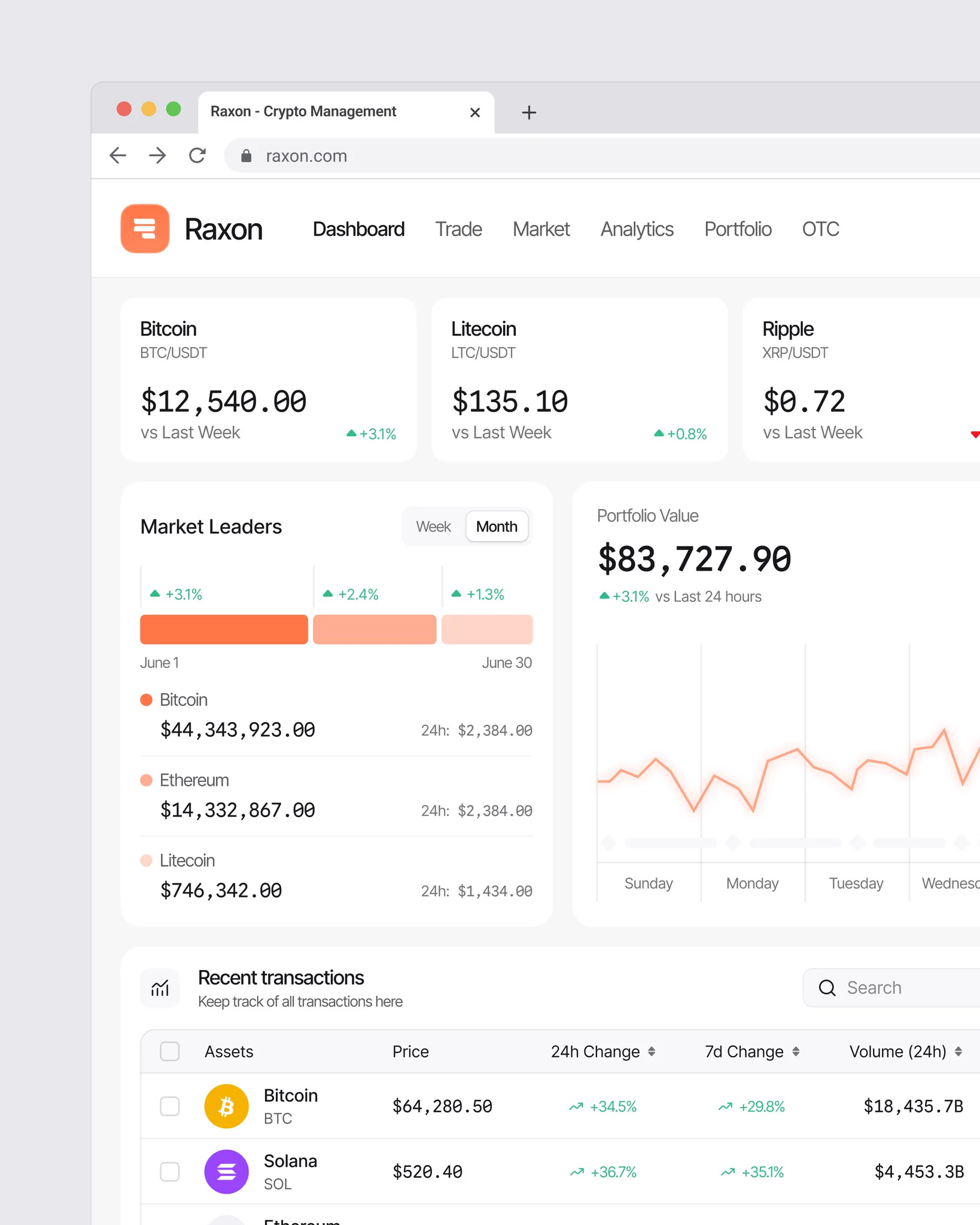Reload the page with refresh icon
Screen dimensions: 980x1225
[x=197, y=156]
